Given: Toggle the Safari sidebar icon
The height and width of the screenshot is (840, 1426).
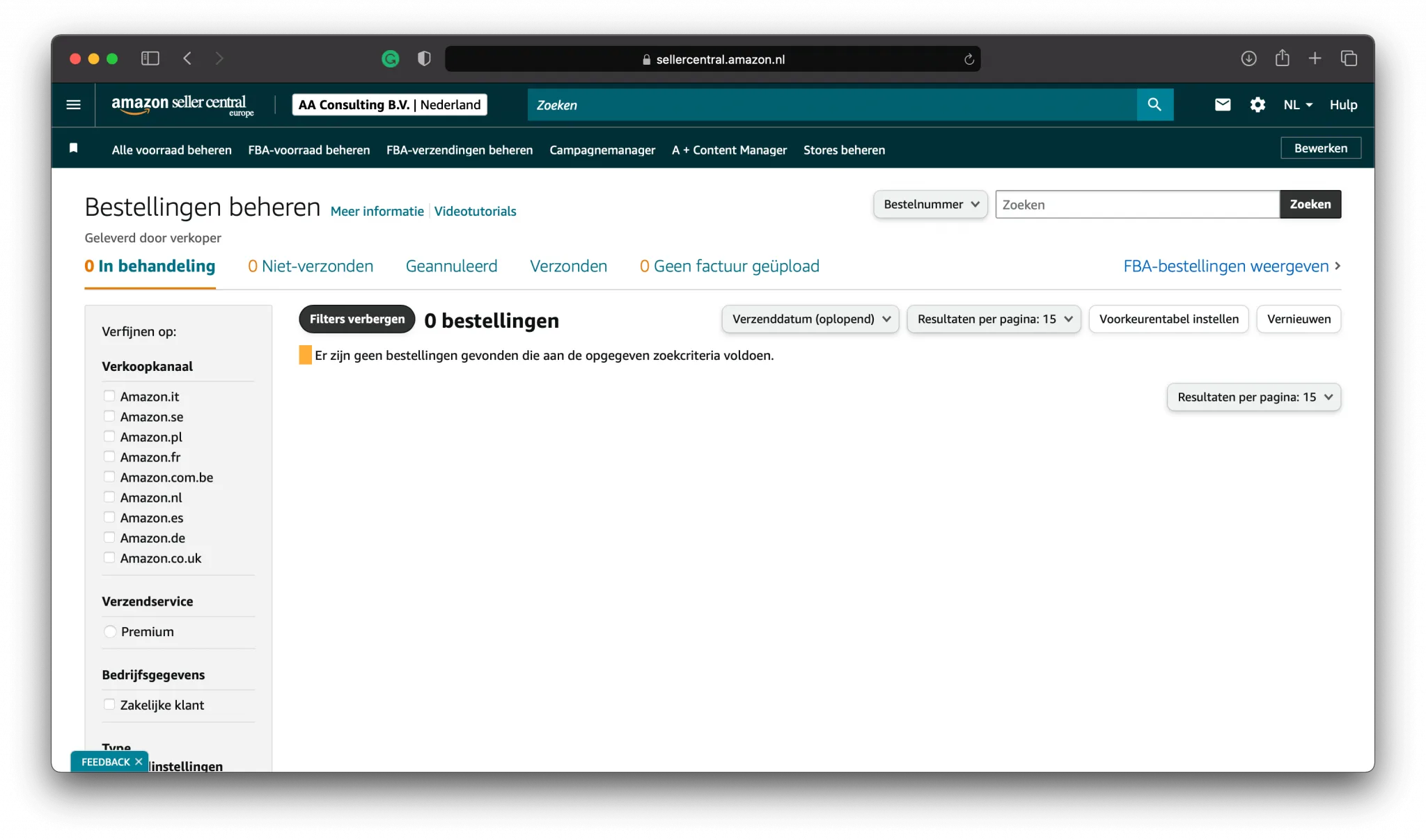Looking at the screenshot, I should (x=150, y=58).
